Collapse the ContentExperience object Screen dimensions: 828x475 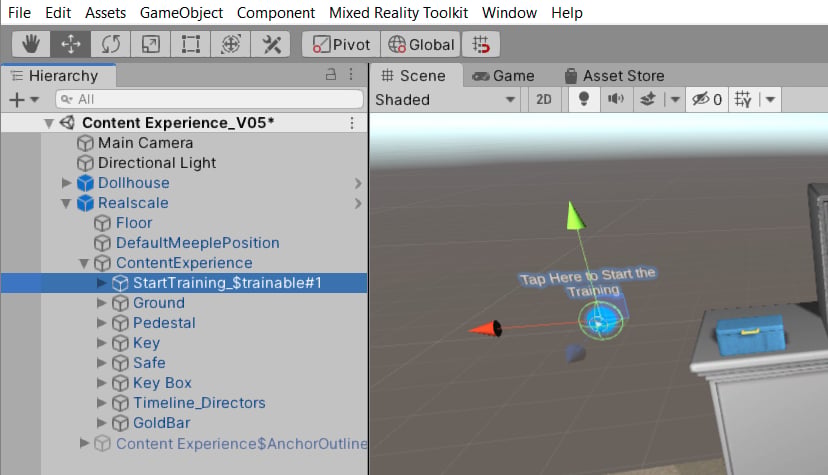click(83, 263)
